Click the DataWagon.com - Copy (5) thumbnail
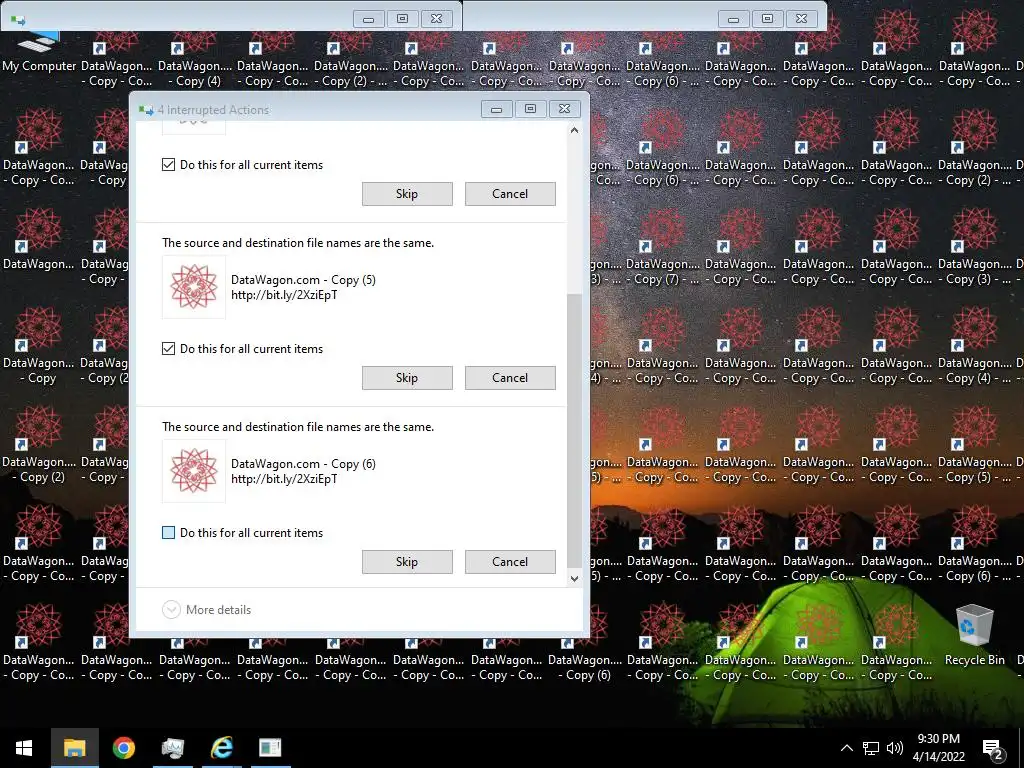 194,287
